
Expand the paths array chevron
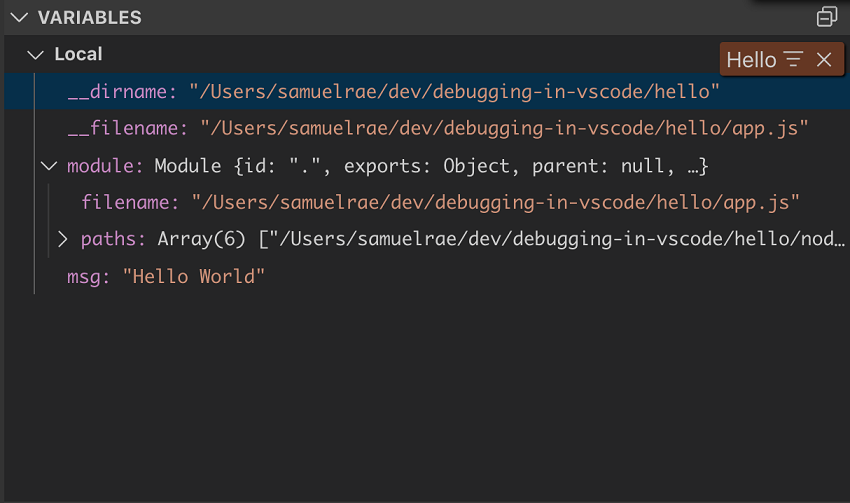[x=63, y=239]
